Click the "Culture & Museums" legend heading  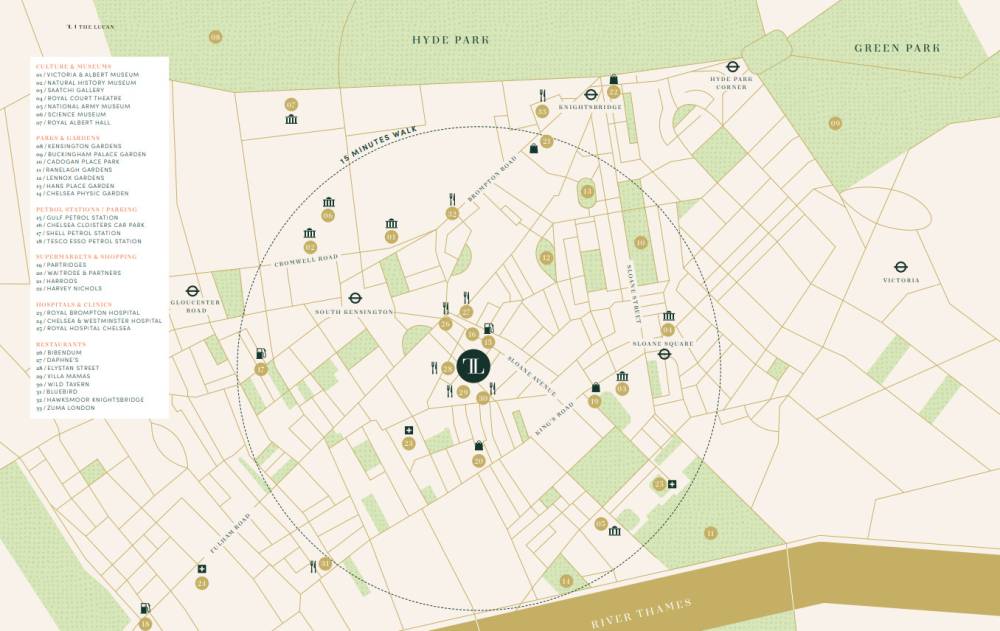[73, 66]
